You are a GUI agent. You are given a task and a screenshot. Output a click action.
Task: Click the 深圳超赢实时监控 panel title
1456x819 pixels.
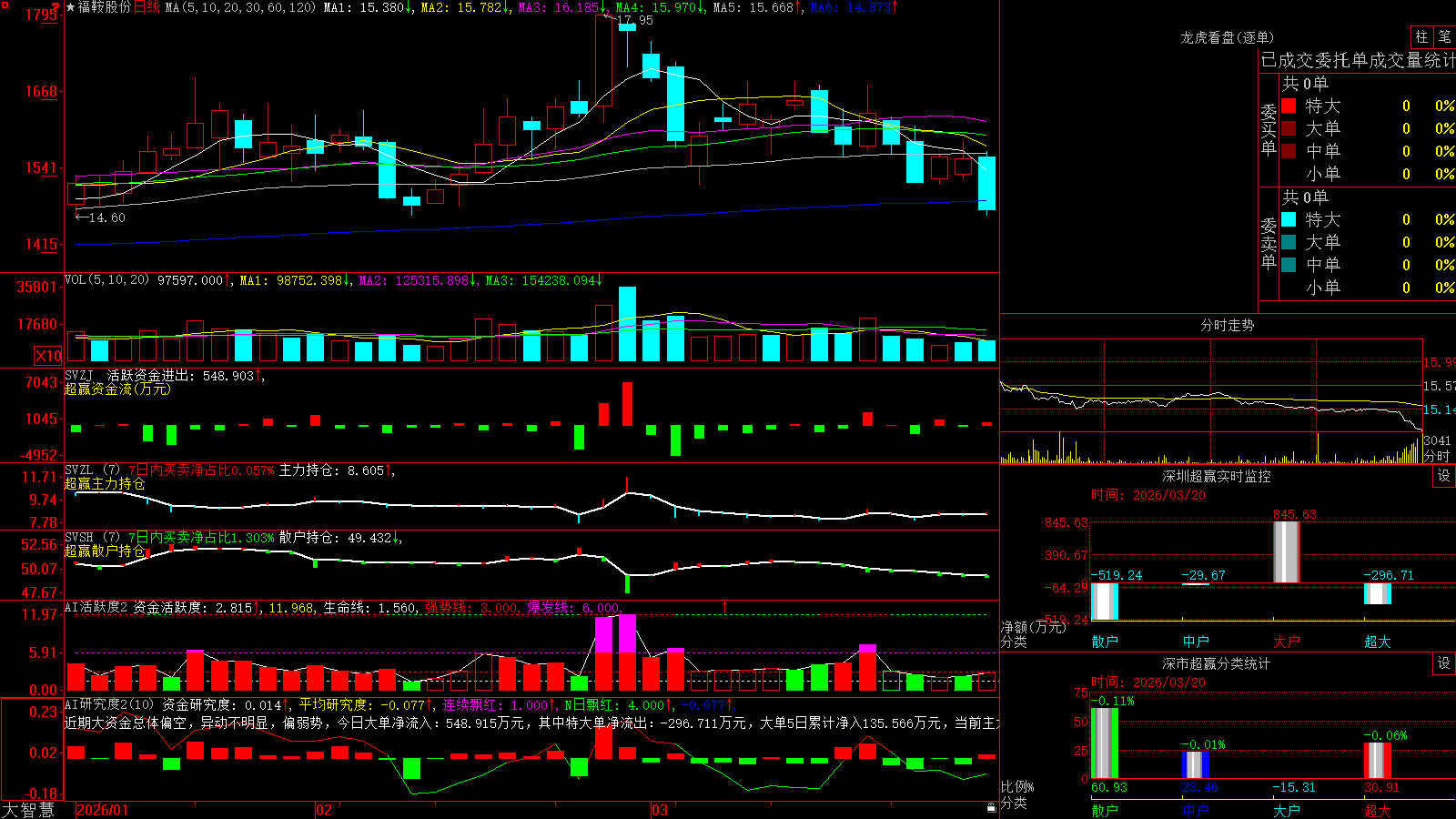coord(1216,476)
